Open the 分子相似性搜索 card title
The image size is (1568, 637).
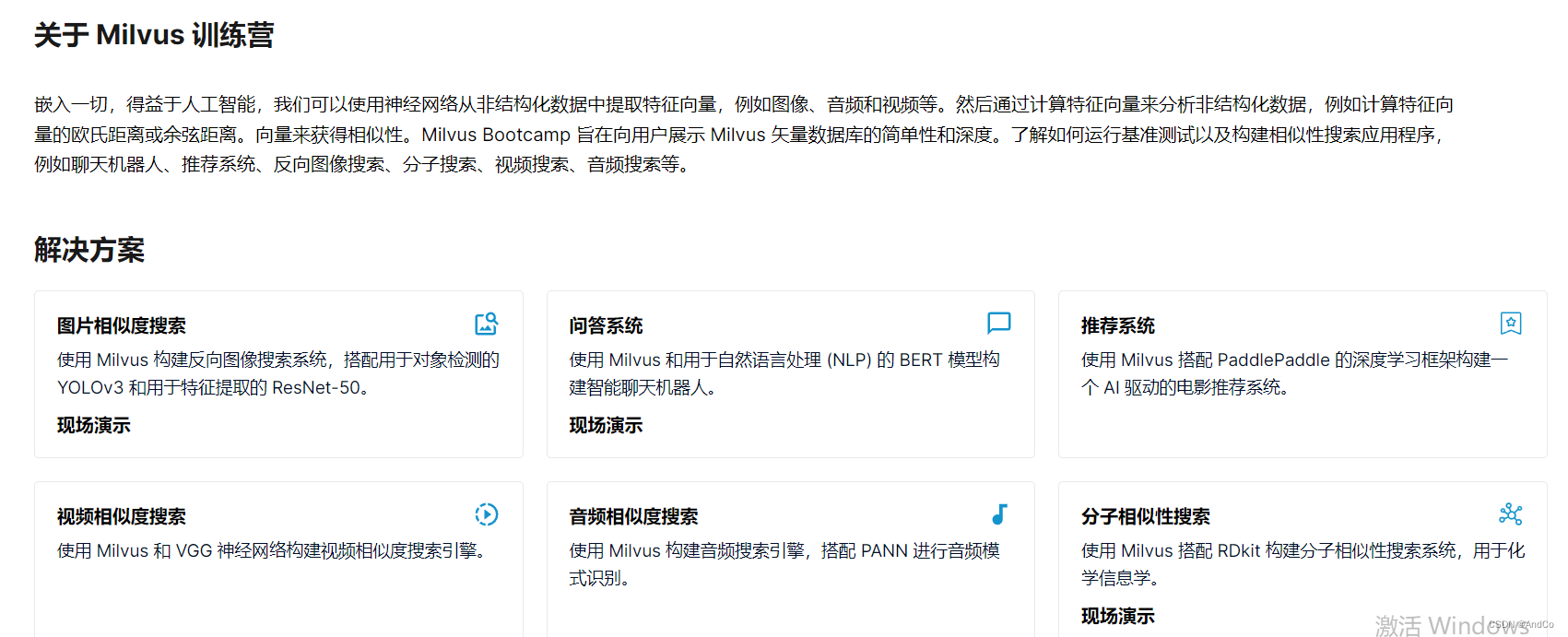point(1146,517)
